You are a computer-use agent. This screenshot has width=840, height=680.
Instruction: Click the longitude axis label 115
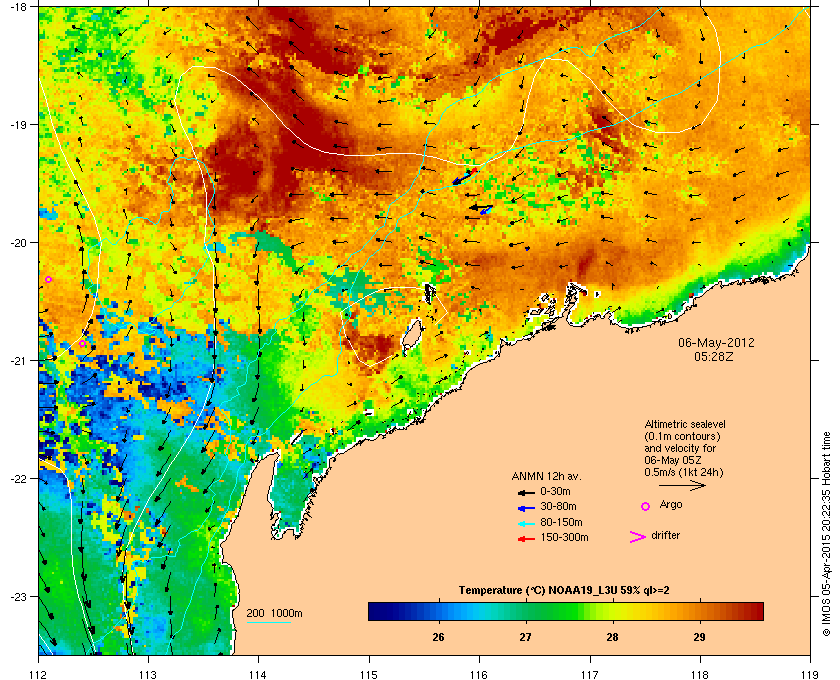(x=369, y=674)
